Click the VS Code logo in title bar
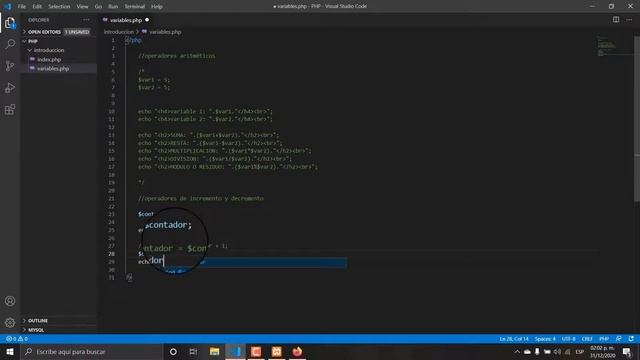 click(7, 6)
